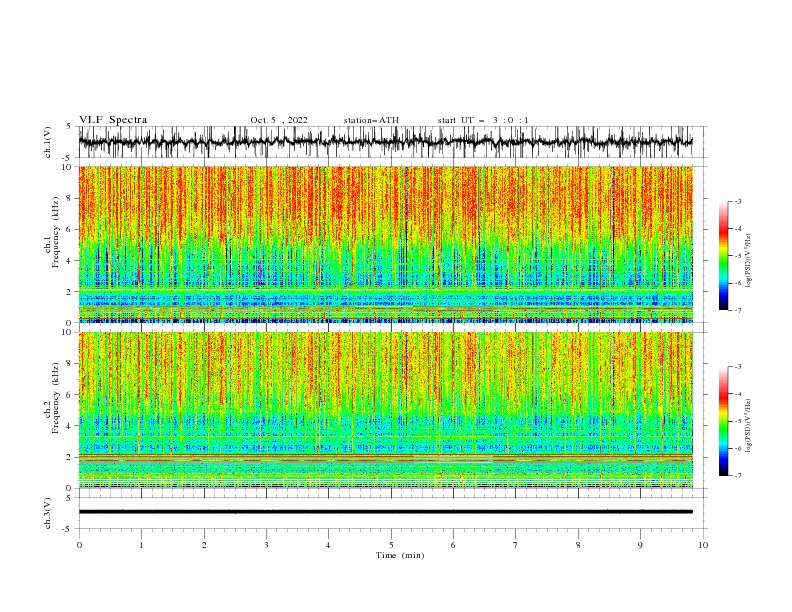792x612 pixels.
Task: Click ch.2 color scale "log(PSD)(V²/Hz)" label
Action: [749, 426]
